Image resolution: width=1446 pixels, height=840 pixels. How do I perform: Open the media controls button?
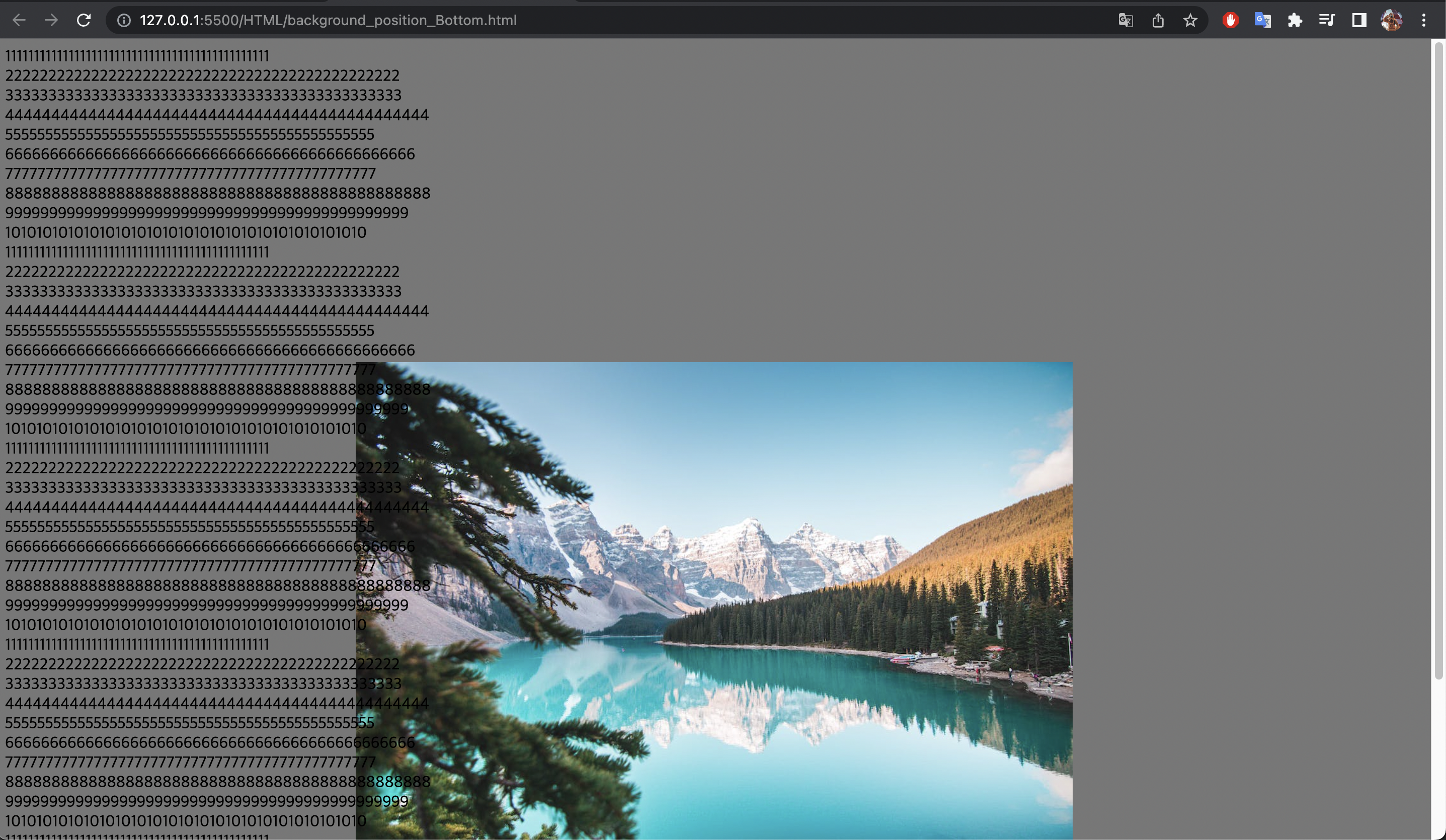(1327, 21)
